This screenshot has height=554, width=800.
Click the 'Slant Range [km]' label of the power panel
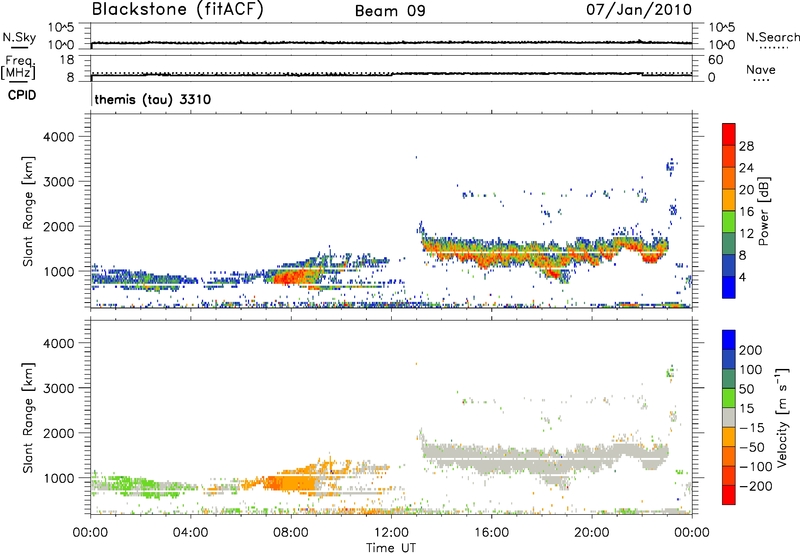point(28,211)
